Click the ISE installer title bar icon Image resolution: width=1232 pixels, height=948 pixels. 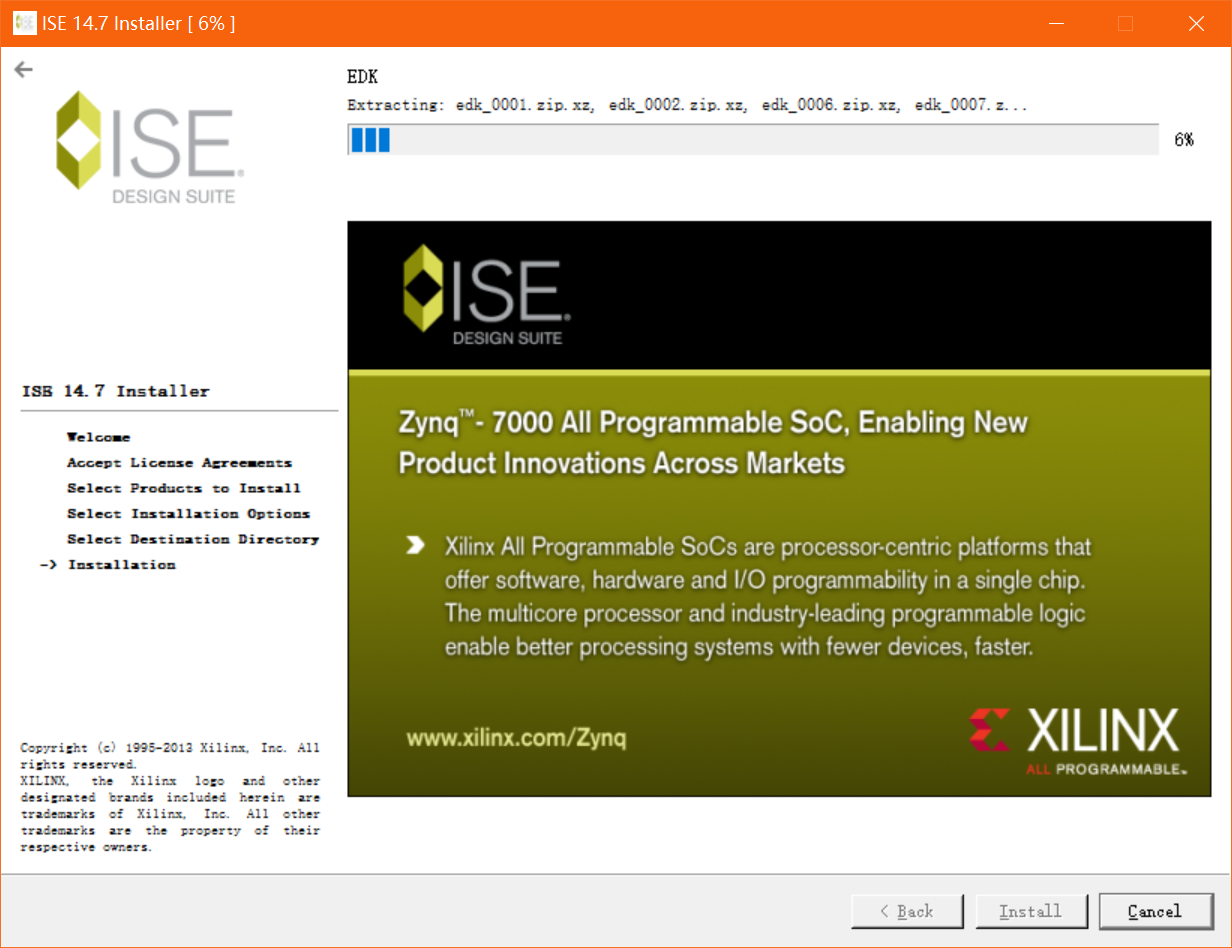click(x=24, y=23)
